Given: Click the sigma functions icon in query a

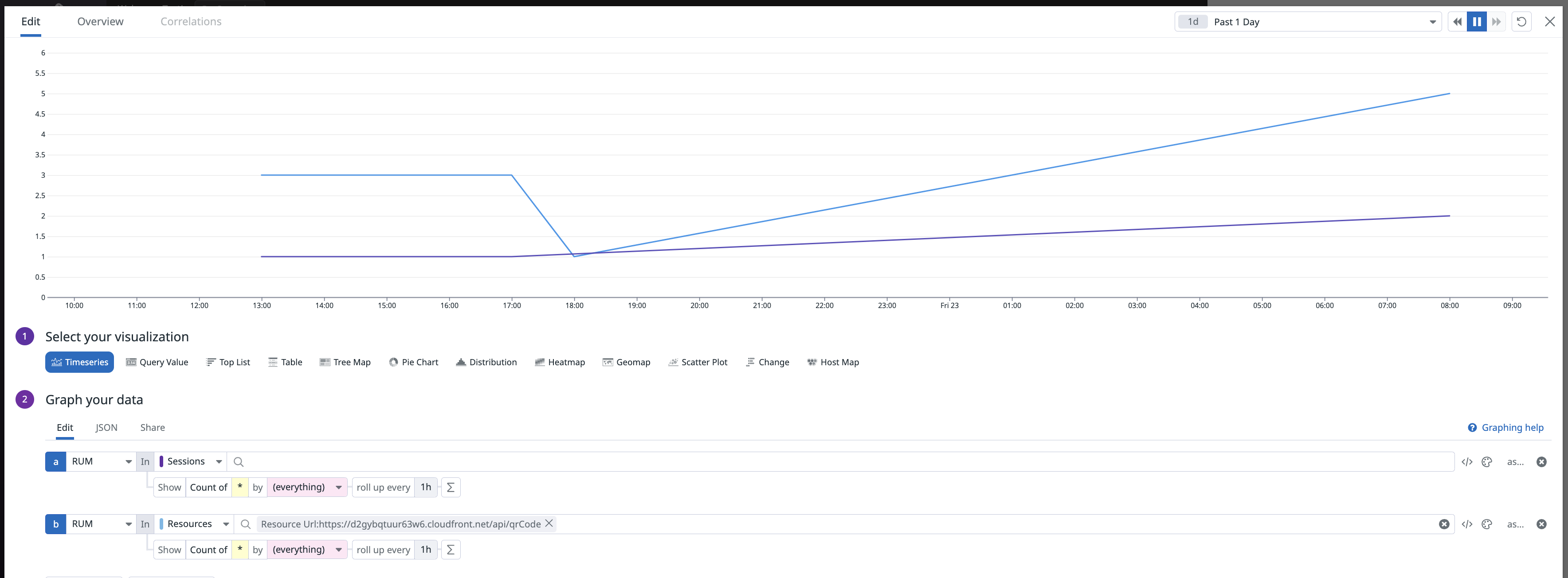Looking at the screenshot, I should pyautogui.click(x=451, y=487).
